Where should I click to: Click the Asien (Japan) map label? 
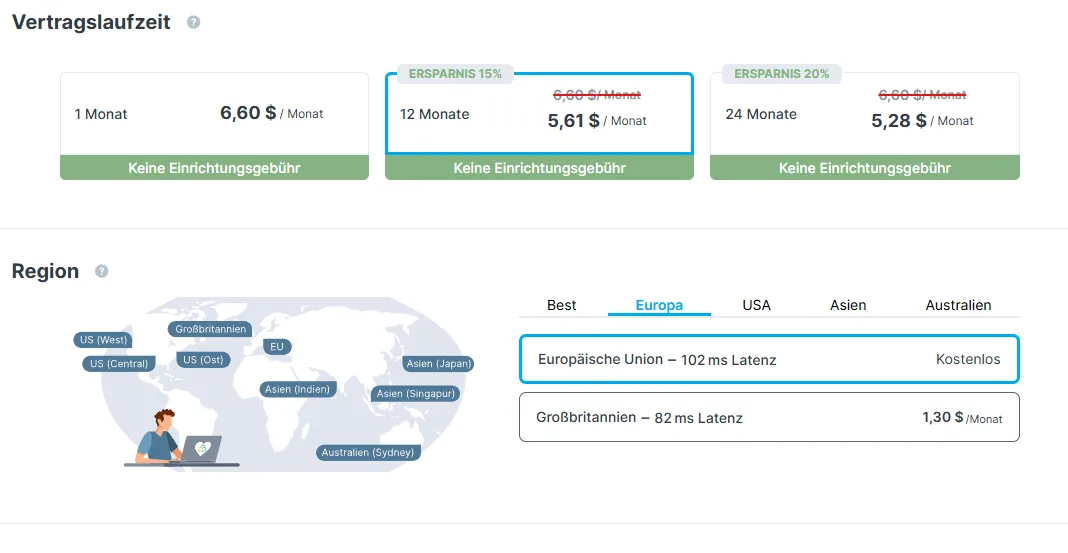[x=439, y=364]
